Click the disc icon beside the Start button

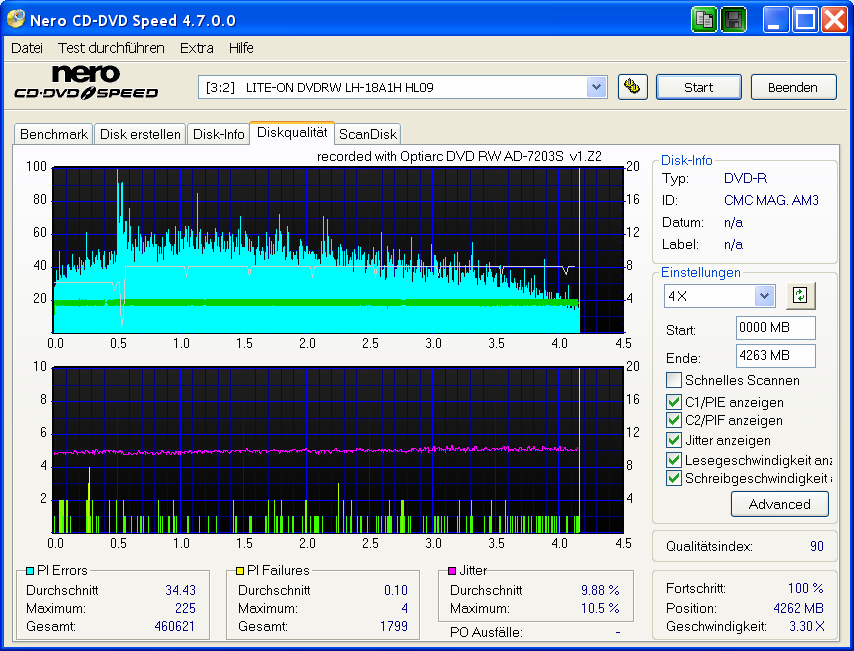tap(632, 87)
